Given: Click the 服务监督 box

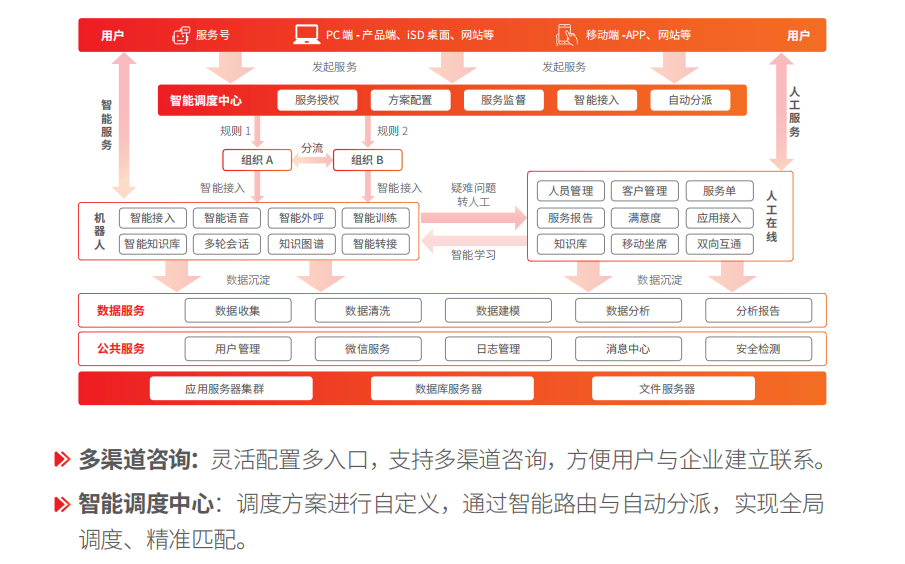Looking at the screenshot, I should (x=503, y=100).
